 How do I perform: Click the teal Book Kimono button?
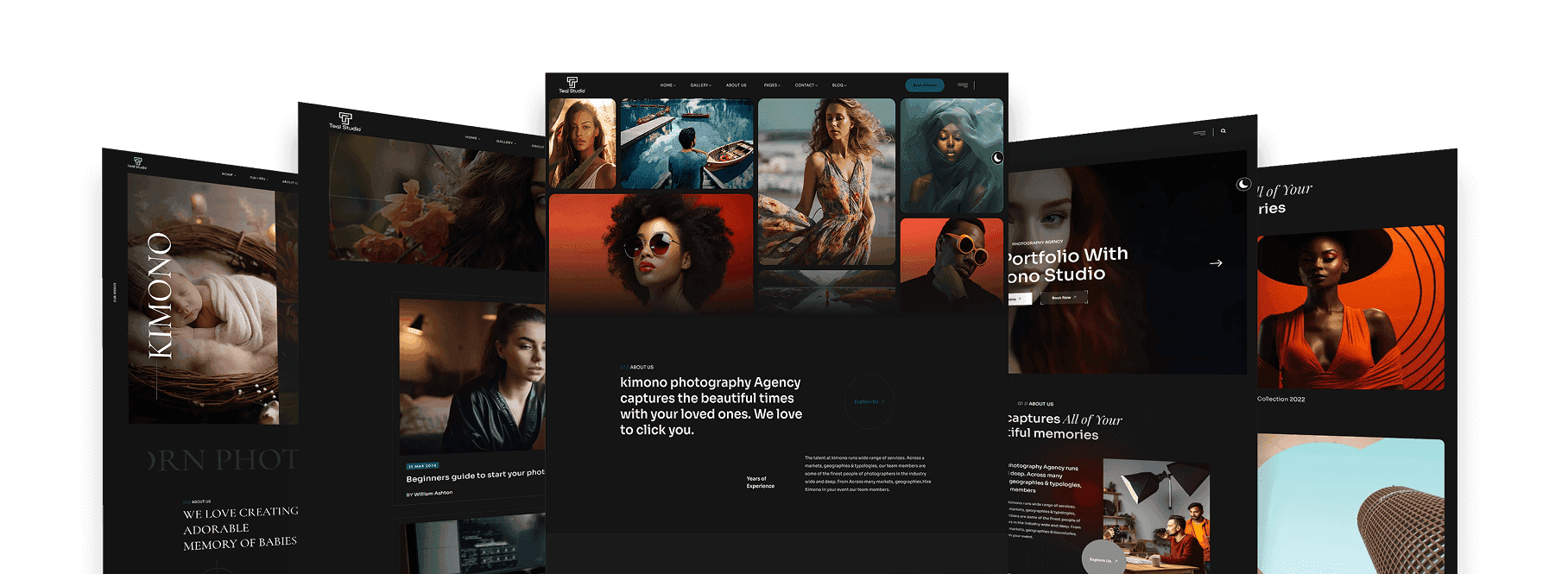click(925, 85)
